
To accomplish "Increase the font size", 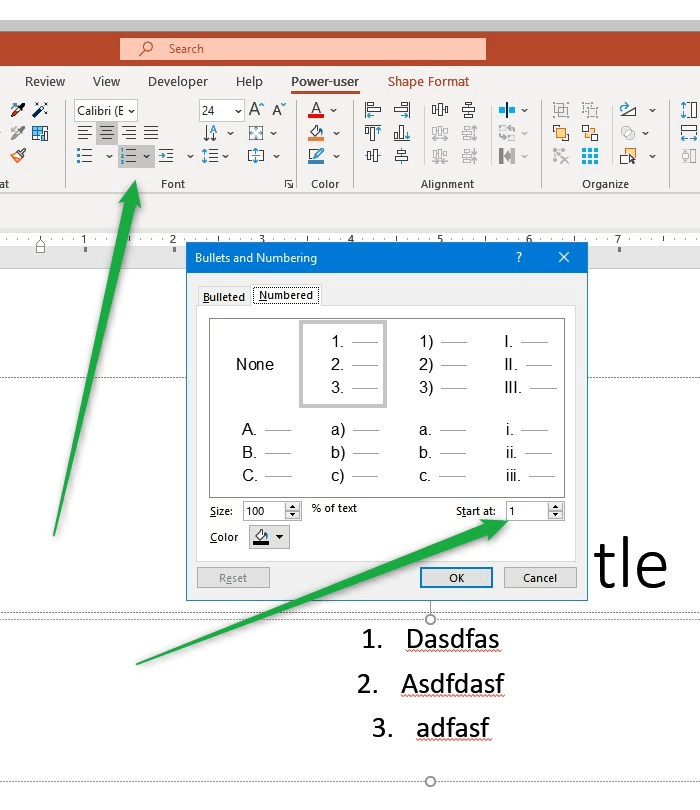I will coord(256,110).
